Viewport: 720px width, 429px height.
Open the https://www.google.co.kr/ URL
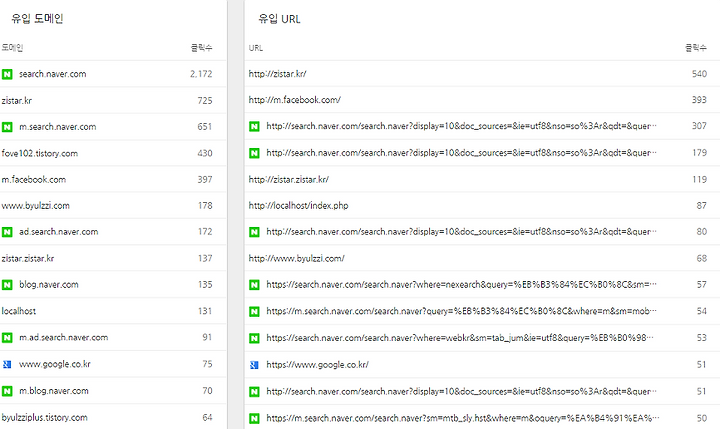(x=317, y=365)
